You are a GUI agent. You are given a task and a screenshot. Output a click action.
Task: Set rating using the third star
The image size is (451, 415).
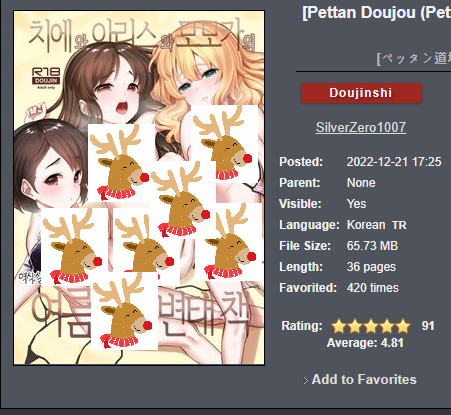[x=371, y=326]
